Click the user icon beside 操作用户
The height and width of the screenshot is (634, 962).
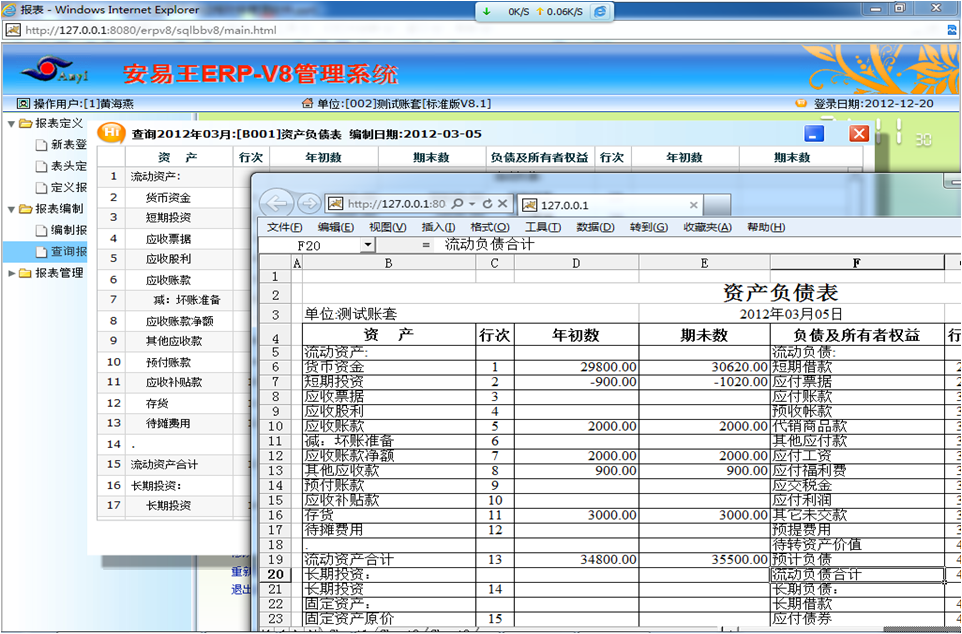[23, 104]
